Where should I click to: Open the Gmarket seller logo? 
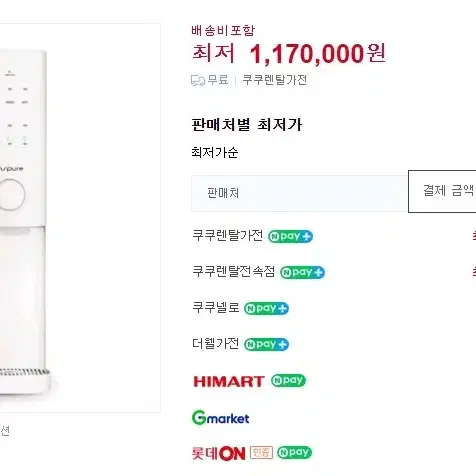point(221,418)
